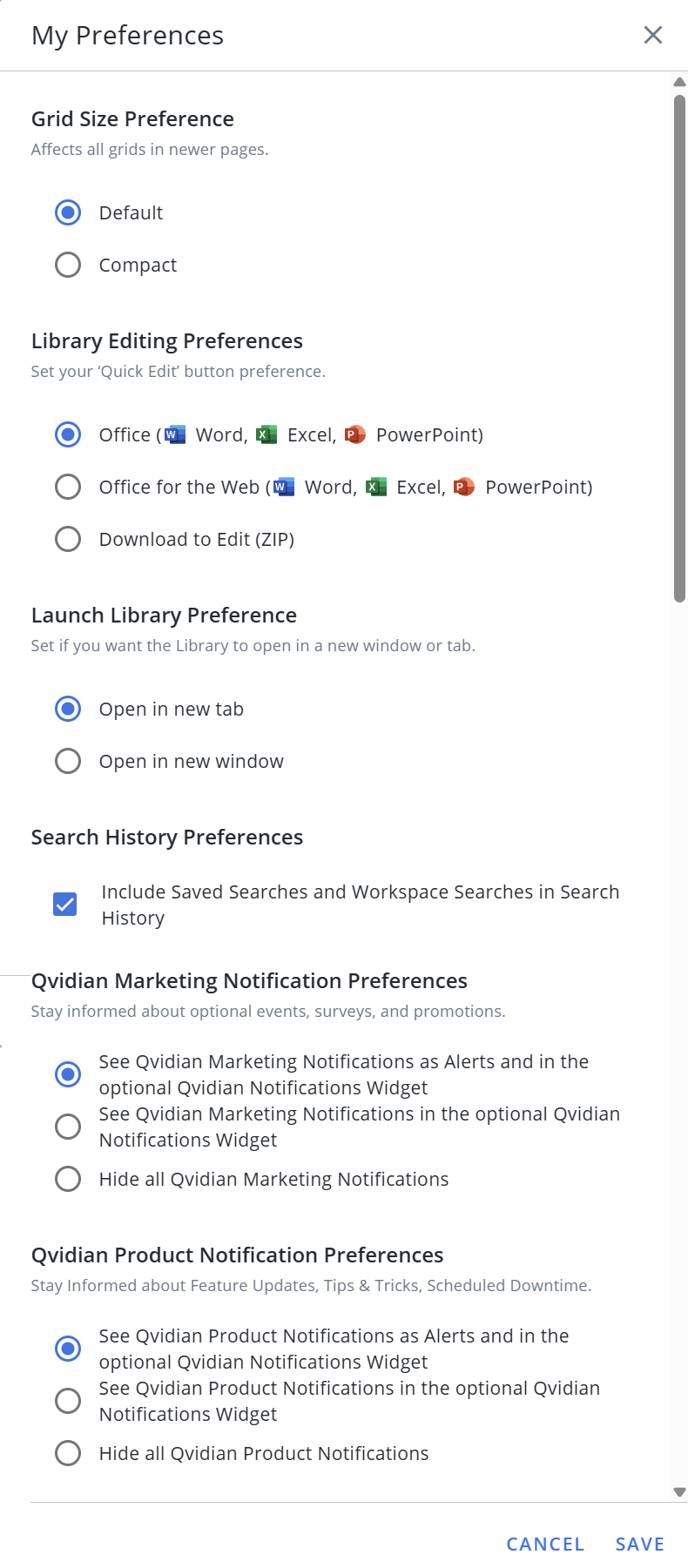The height and width of the screenshot is (1568, 688).
Task: Click Word icon in Office for the Web
Action: click(x=284, y=487)
